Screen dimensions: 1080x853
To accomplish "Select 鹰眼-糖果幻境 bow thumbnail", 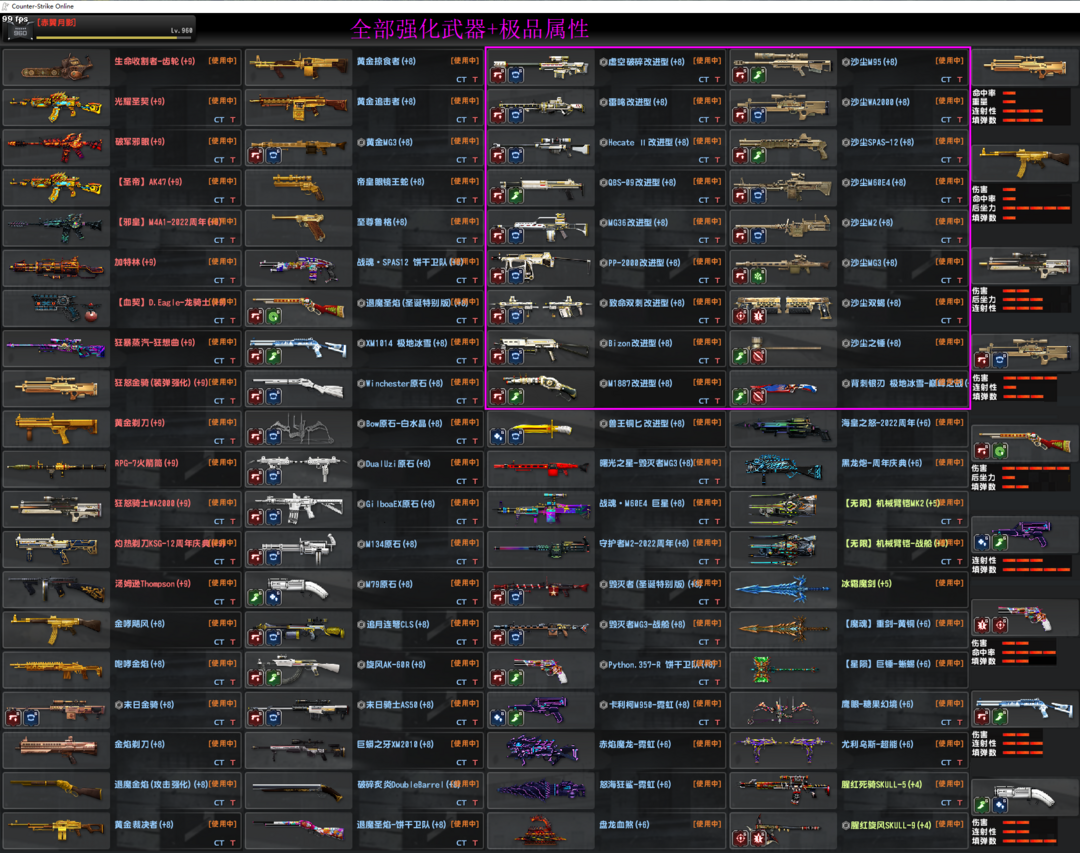I will [783, 710].
